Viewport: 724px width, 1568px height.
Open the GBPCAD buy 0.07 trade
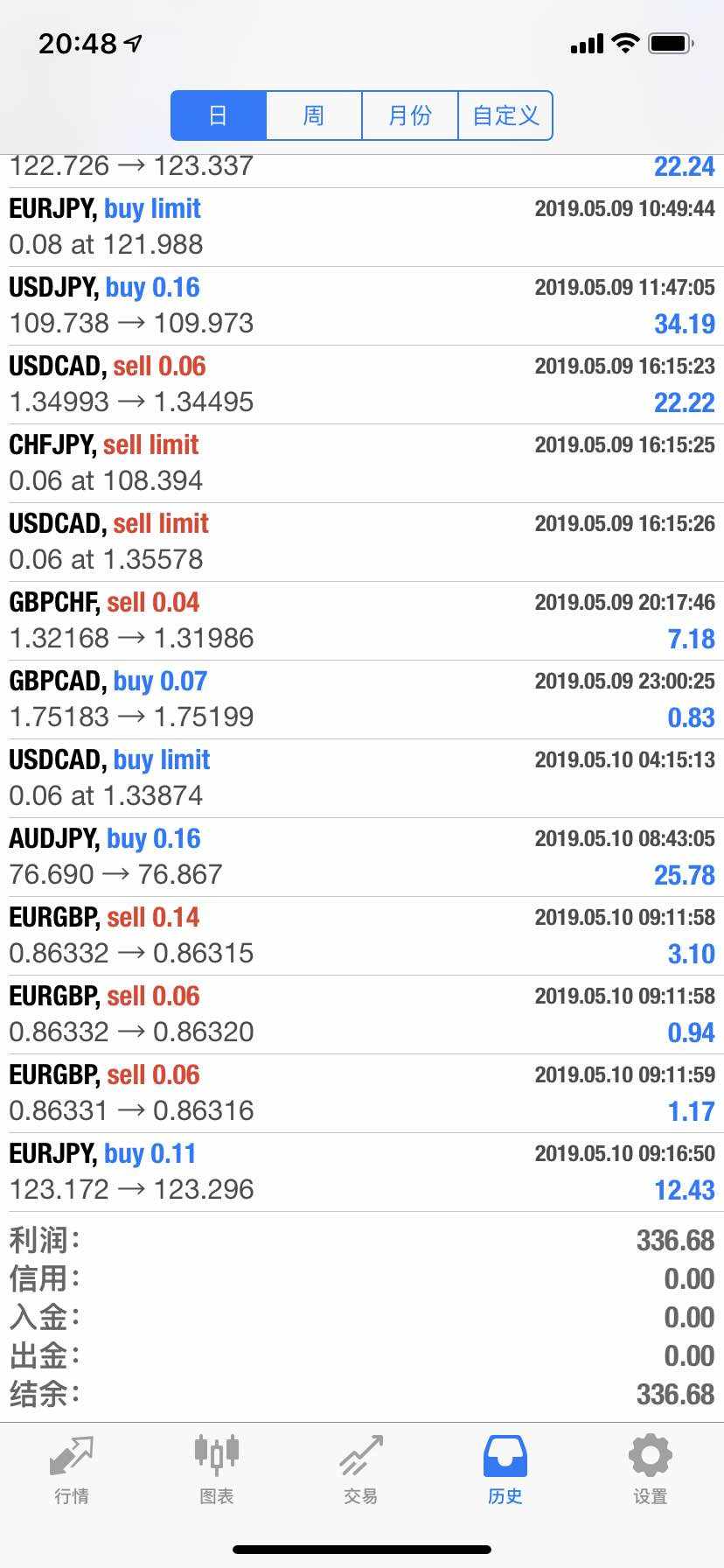(362, 699)
